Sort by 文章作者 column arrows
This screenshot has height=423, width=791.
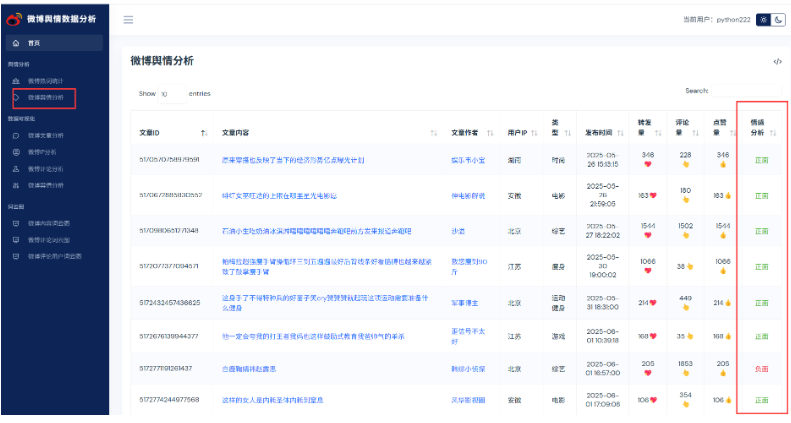tap(490, 133)
